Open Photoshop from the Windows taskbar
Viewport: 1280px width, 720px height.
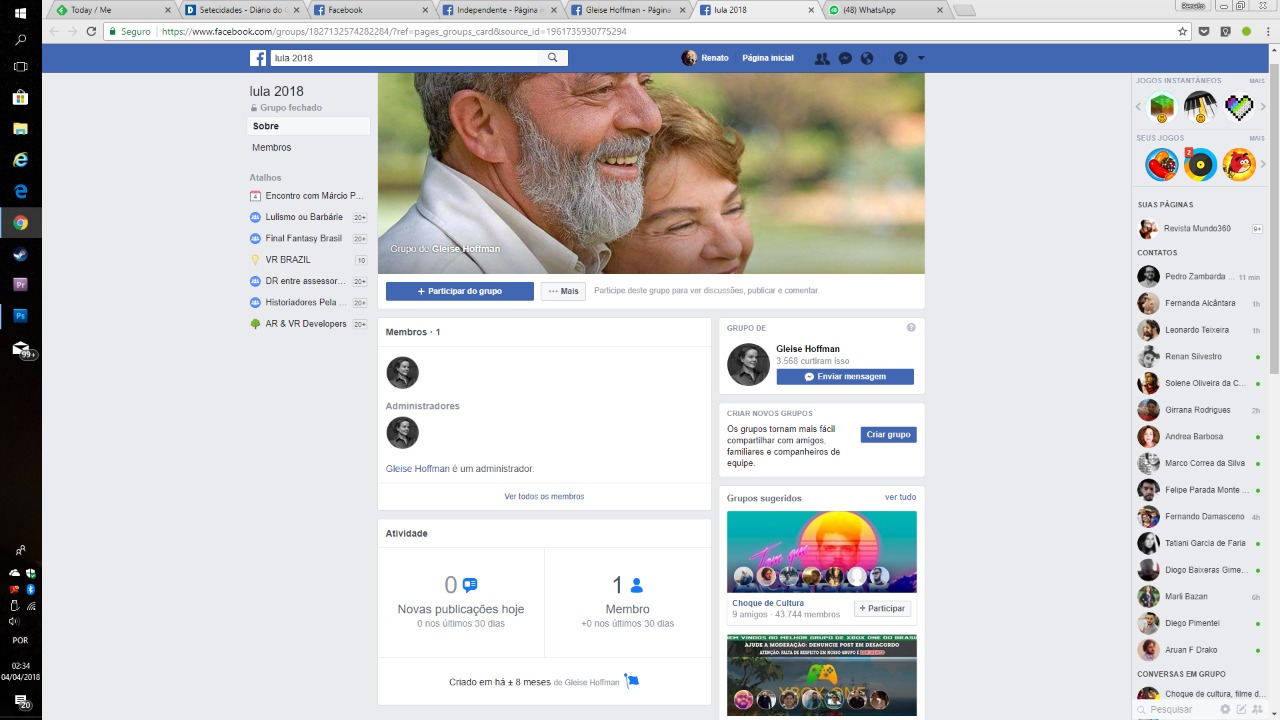pyautogui.click(x=20, y=315)
